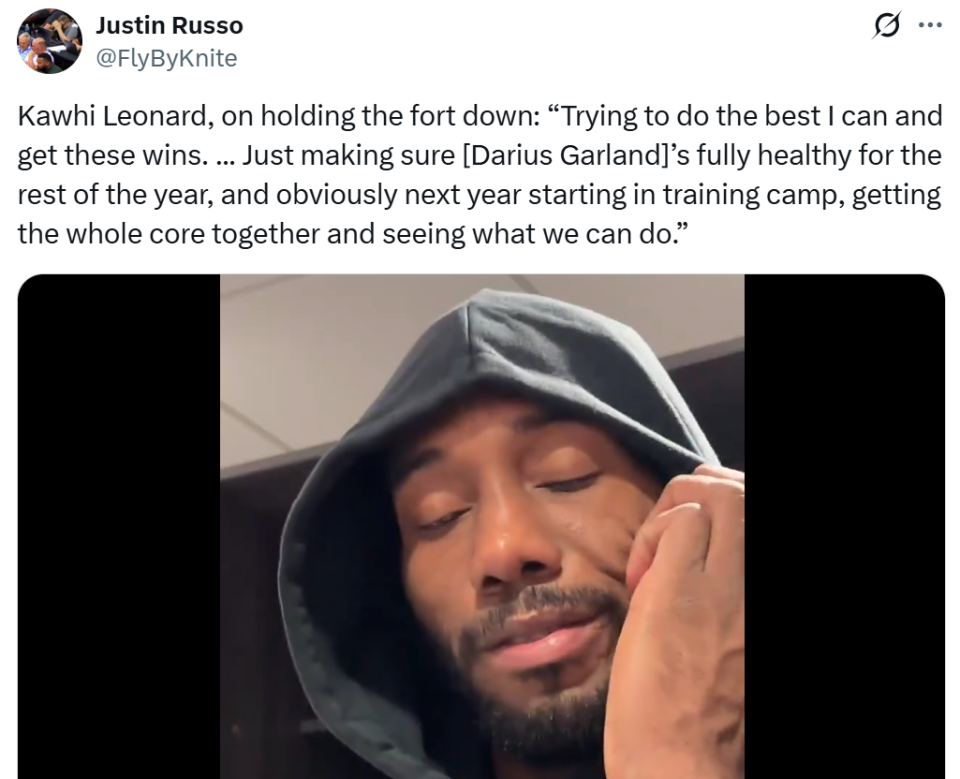Click the right black letterbox of video
Screen dimensions: 960x779
click(x=844, y=527)
